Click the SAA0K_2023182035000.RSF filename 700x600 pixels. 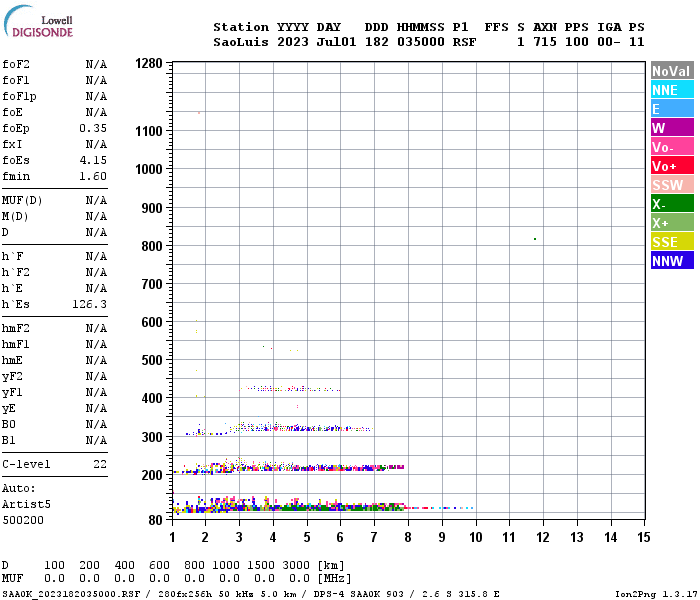71,594
